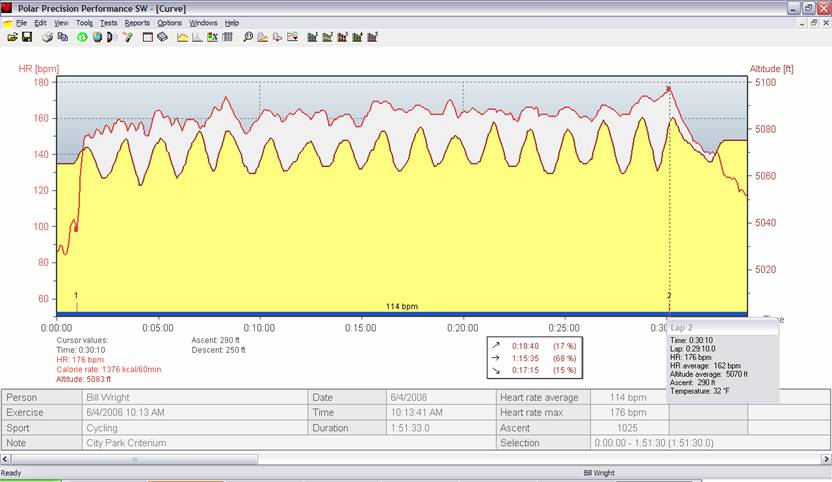Viewport: 832px width, 482px height.
Task: Open the Edit menu
Action: coord(40,23)
